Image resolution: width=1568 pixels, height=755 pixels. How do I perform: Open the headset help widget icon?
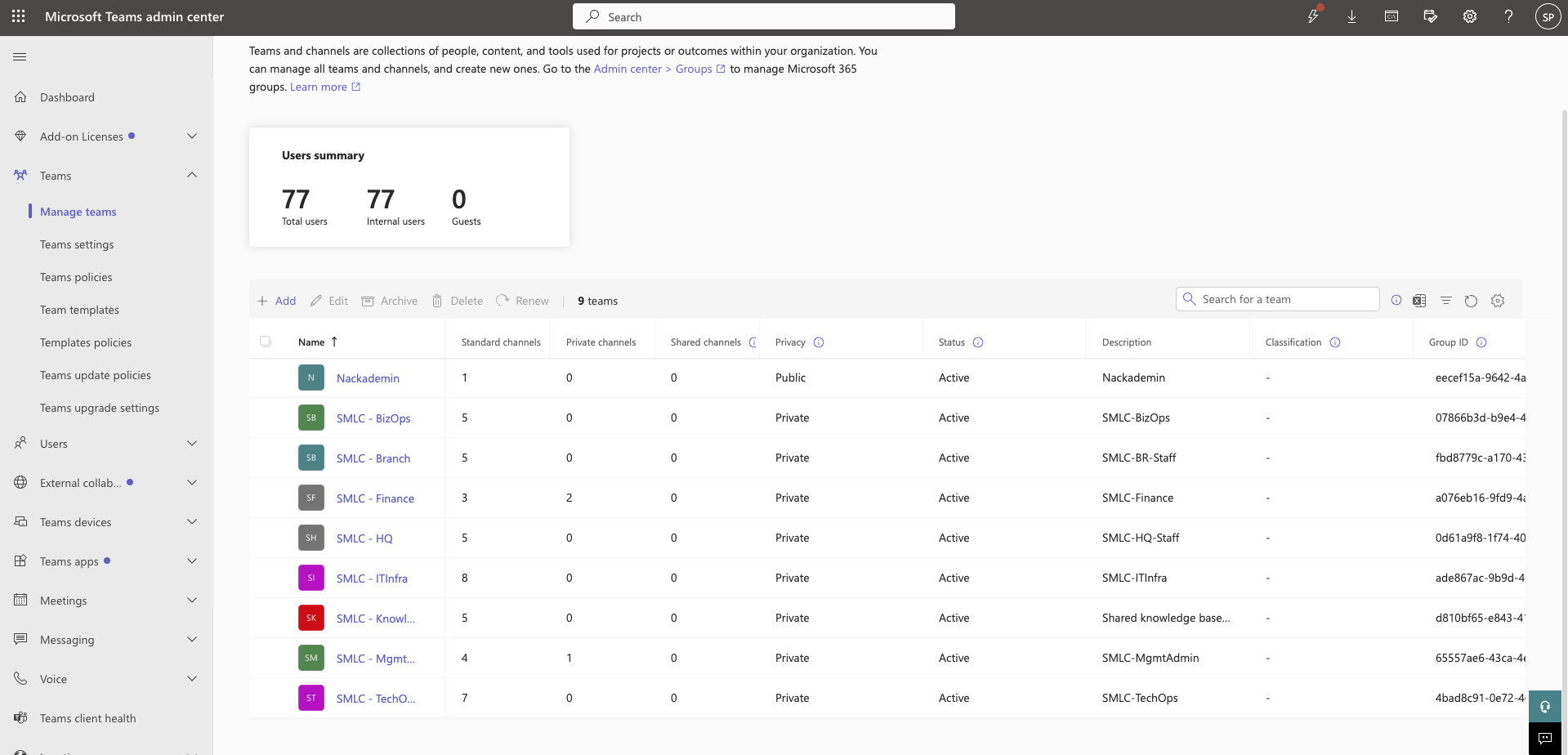1545,707
